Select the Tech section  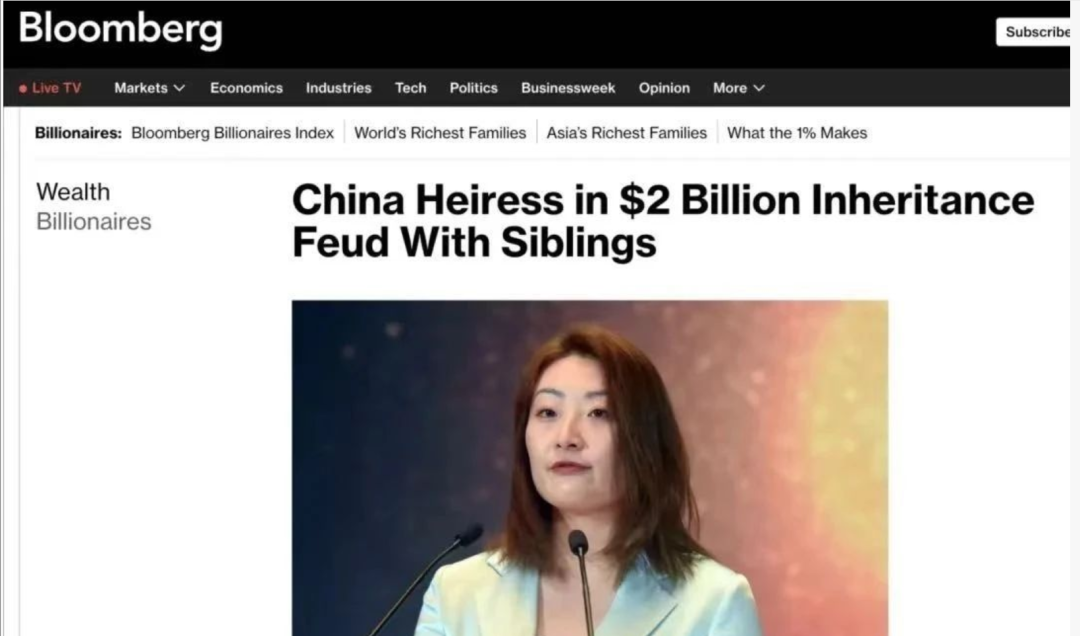(x=411, y=88)
